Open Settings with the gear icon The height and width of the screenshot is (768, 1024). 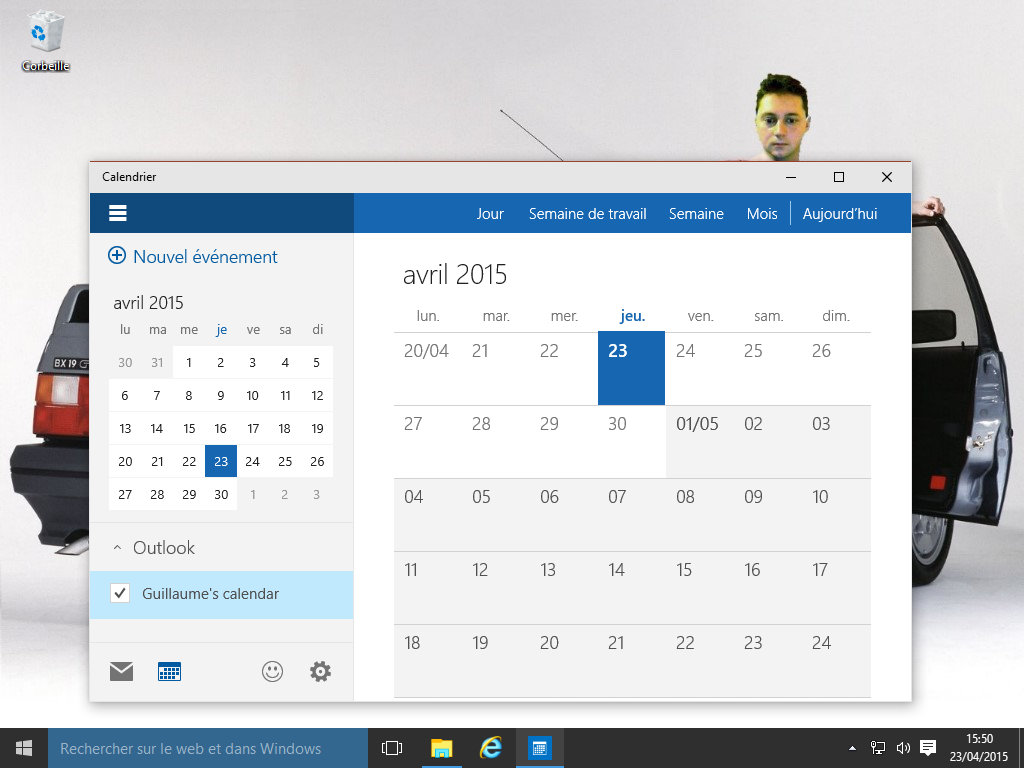pos(320,672)
